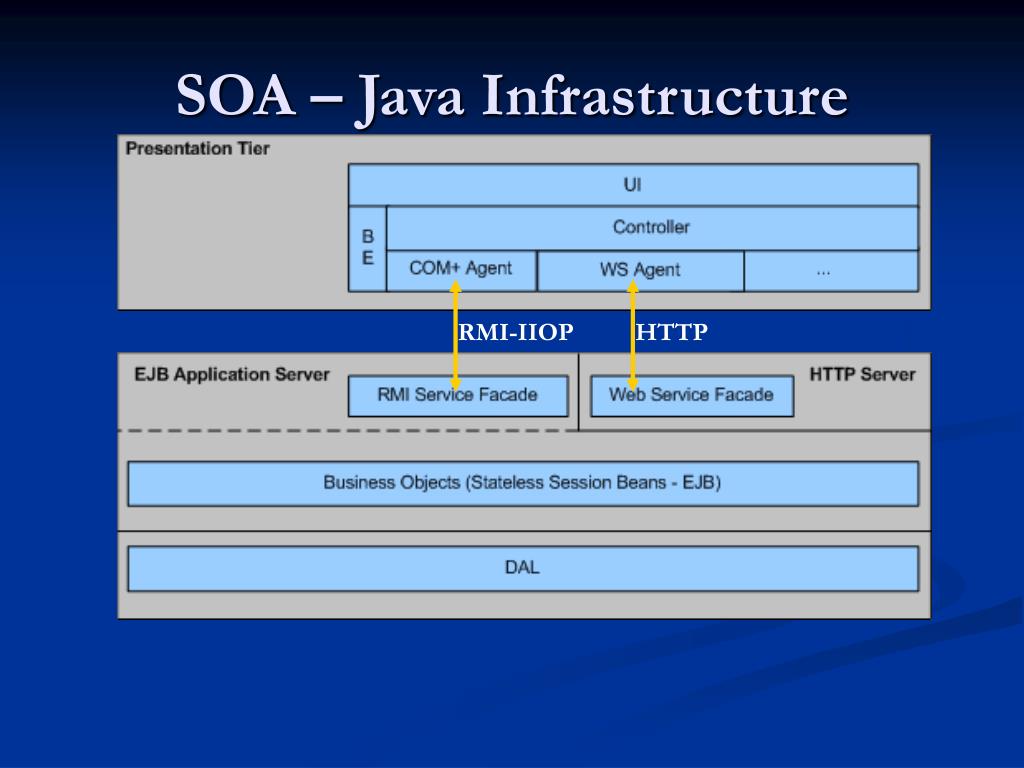Click the 'UI' box
This screenshot has width=1024, height=768.
point(633,185)
